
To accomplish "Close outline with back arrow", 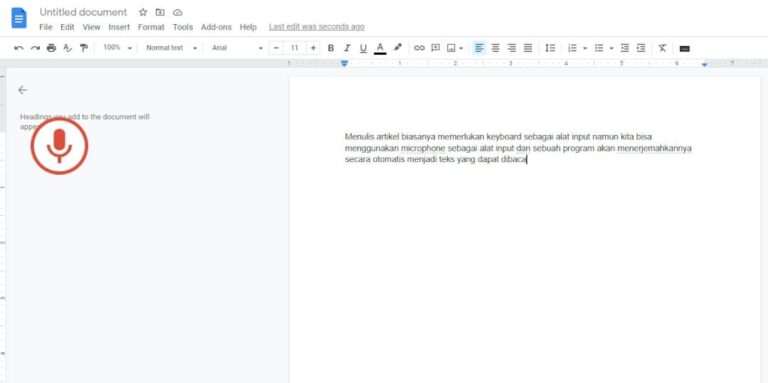I will (23, 90).
